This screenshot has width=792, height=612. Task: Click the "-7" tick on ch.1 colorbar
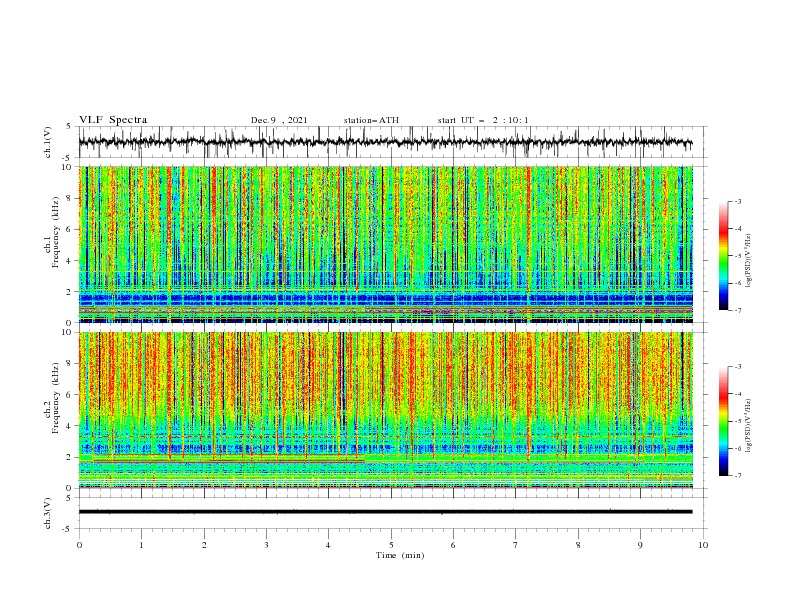(x=738, y=310)
